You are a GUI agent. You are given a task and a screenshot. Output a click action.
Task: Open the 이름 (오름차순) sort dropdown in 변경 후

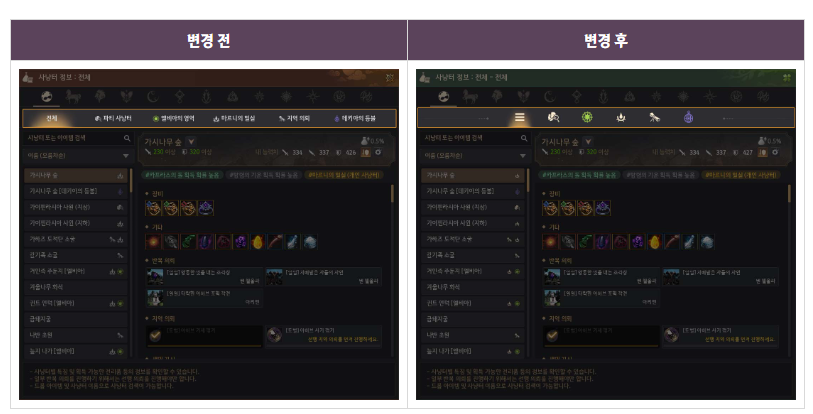coord(475,156)
